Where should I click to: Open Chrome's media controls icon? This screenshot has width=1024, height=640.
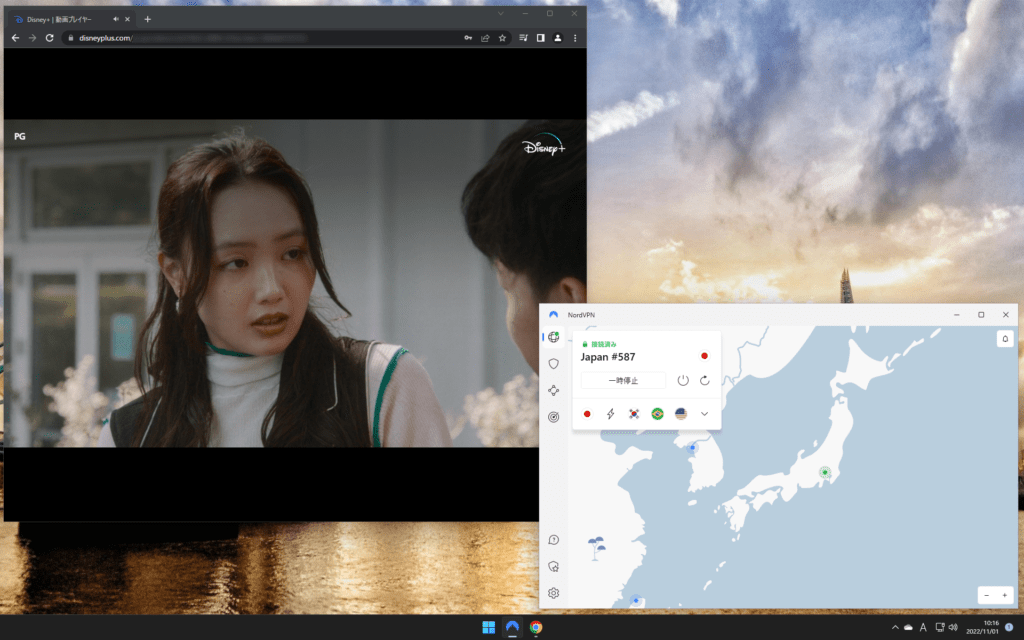tap(523, 38)
